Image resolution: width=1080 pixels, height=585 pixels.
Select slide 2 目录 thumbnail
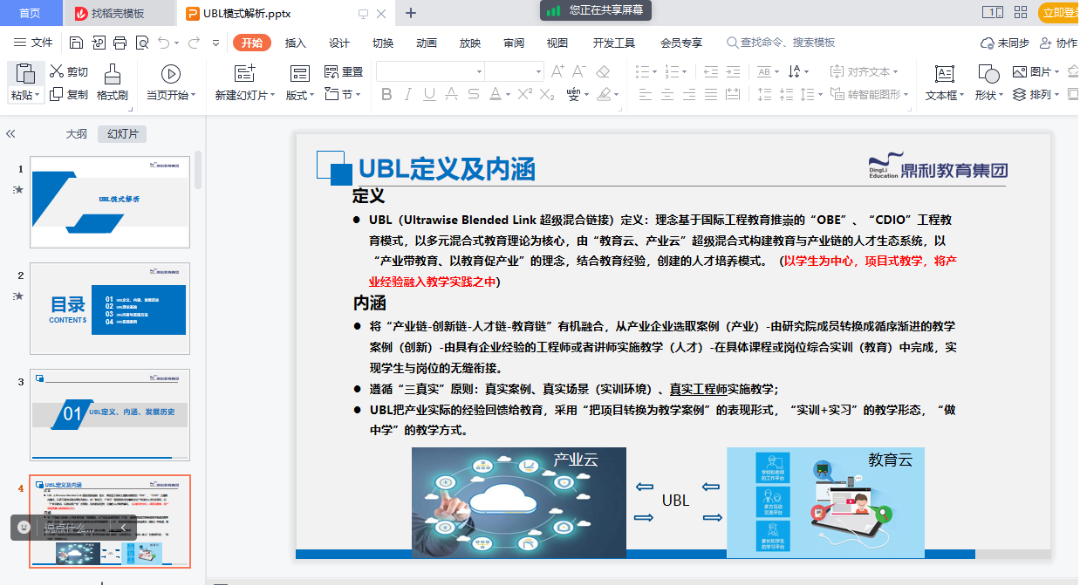pyautogui.click(x=110, y=308)
